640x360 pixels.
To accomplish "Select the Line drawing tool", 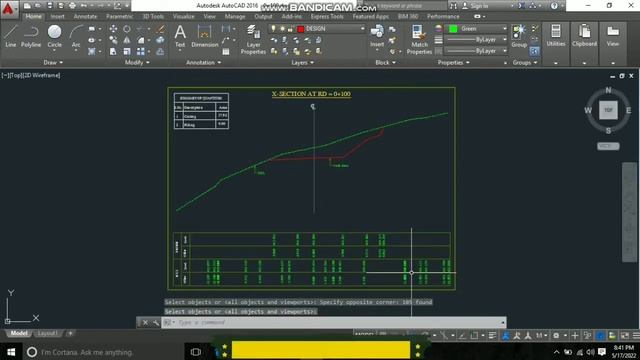I will click(11, 36).
